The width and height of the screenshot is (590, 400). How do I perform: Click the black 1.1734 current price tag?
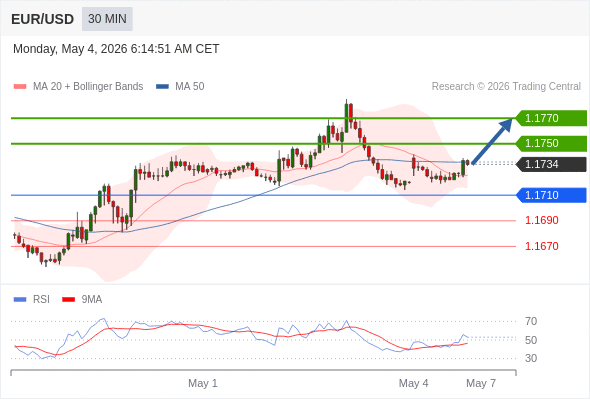coord(551,164)
